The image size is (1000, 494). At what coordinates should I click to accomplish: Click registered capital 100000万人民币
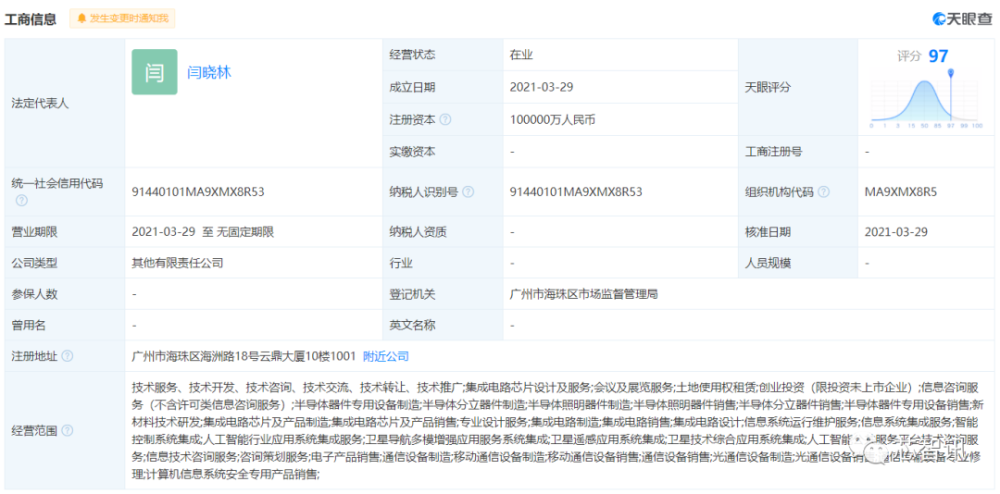click(552, 119)
